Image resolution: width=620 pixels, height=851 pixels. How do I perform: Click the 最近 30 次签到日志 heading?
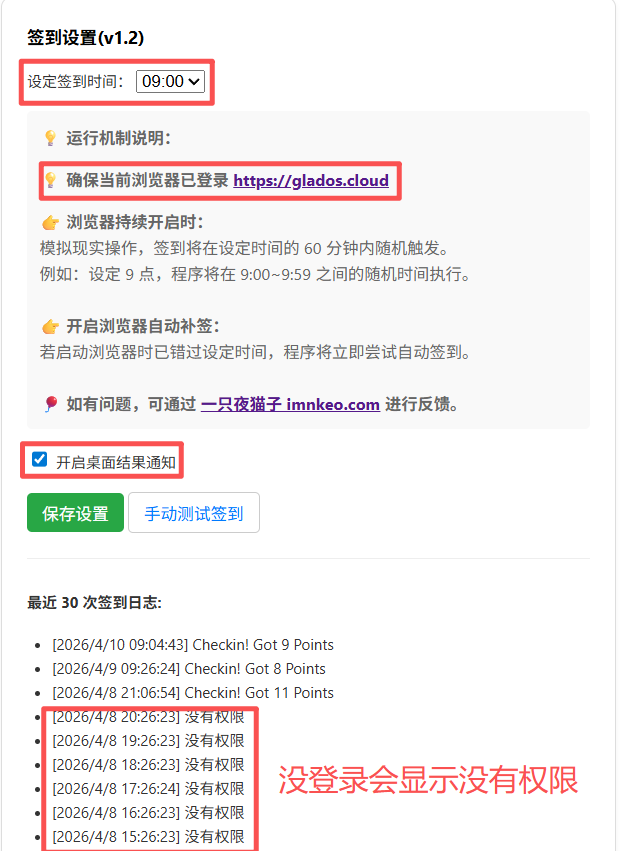click(x=94, y=602)
